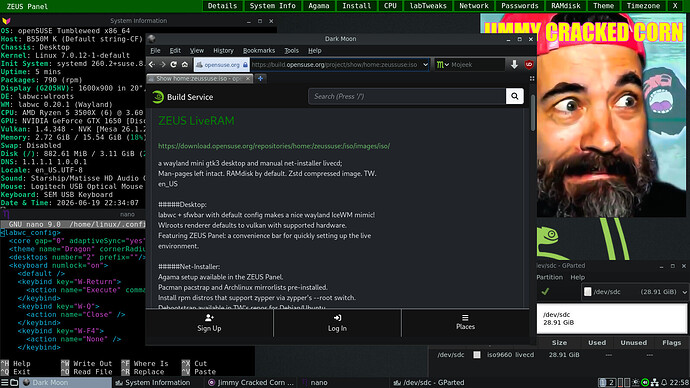This screenshot has height=388, width=690.
Task: Select the /dev/sdc 28.91 GiB disk graphic
Action: [x=612, y=318]
